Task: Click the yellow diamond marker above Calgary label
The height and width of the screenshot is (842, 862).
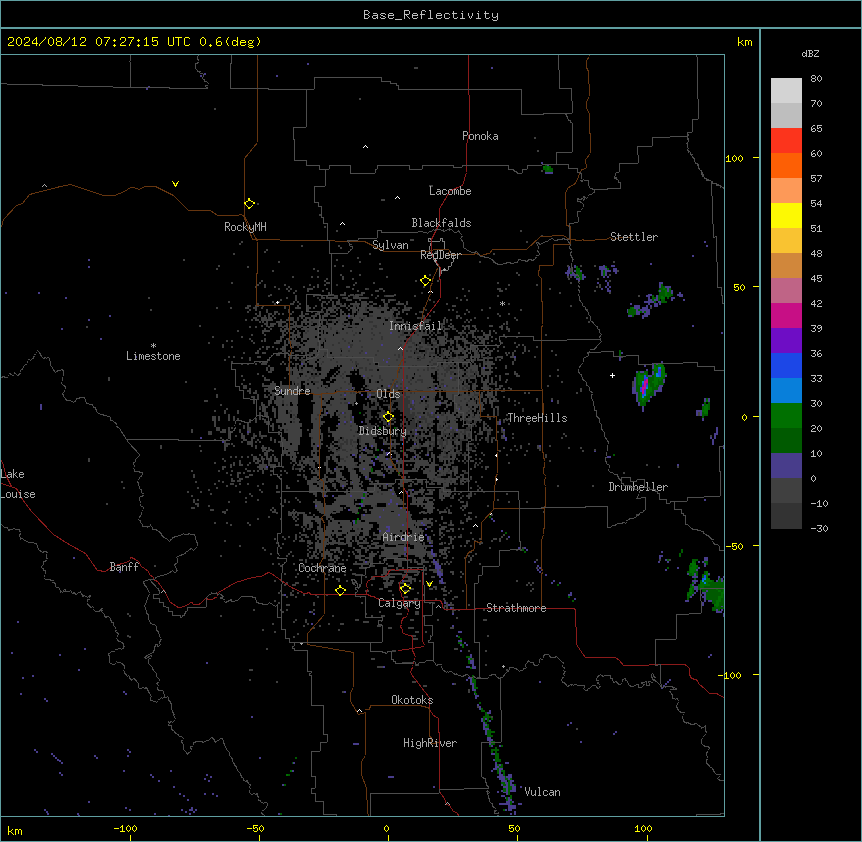Action: pos(405,589)
